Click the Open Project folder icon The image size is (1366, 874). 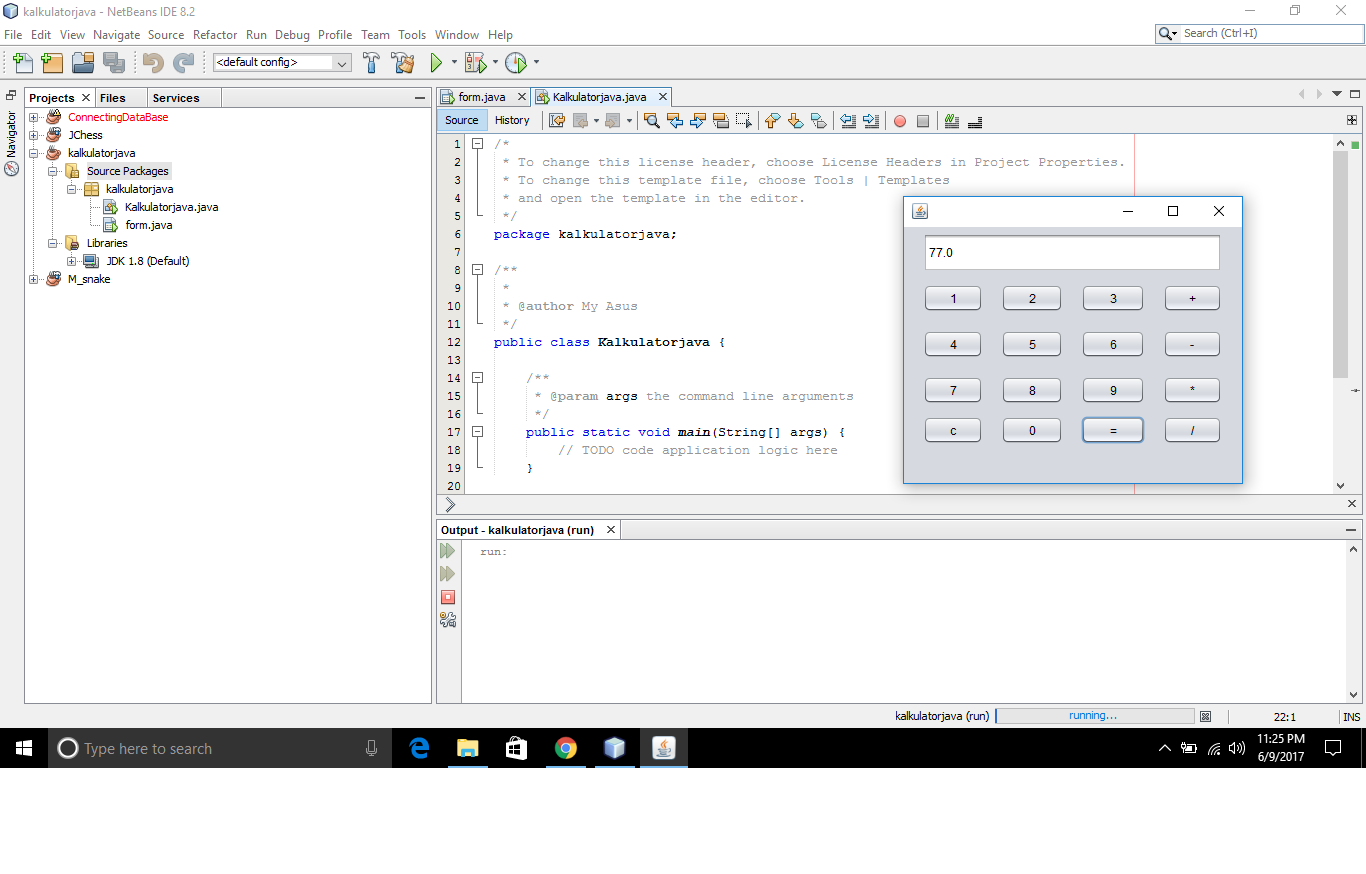coord(83,63)
